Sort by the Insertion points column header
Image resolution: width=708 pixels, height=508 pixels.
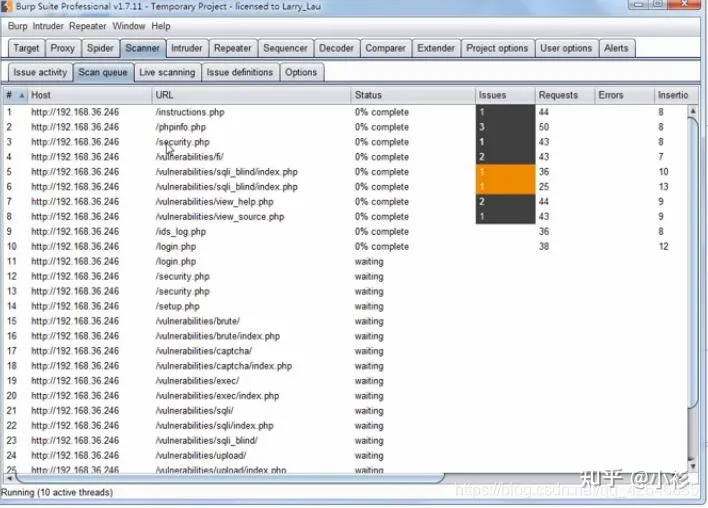[675, 95]
